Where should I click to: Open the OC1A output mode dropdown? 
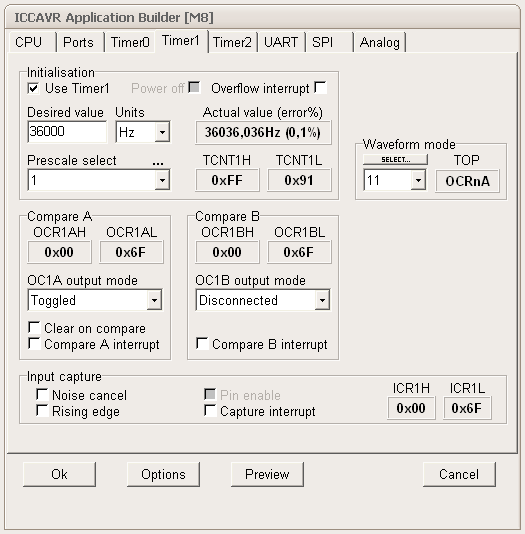(x=95, y=300)
